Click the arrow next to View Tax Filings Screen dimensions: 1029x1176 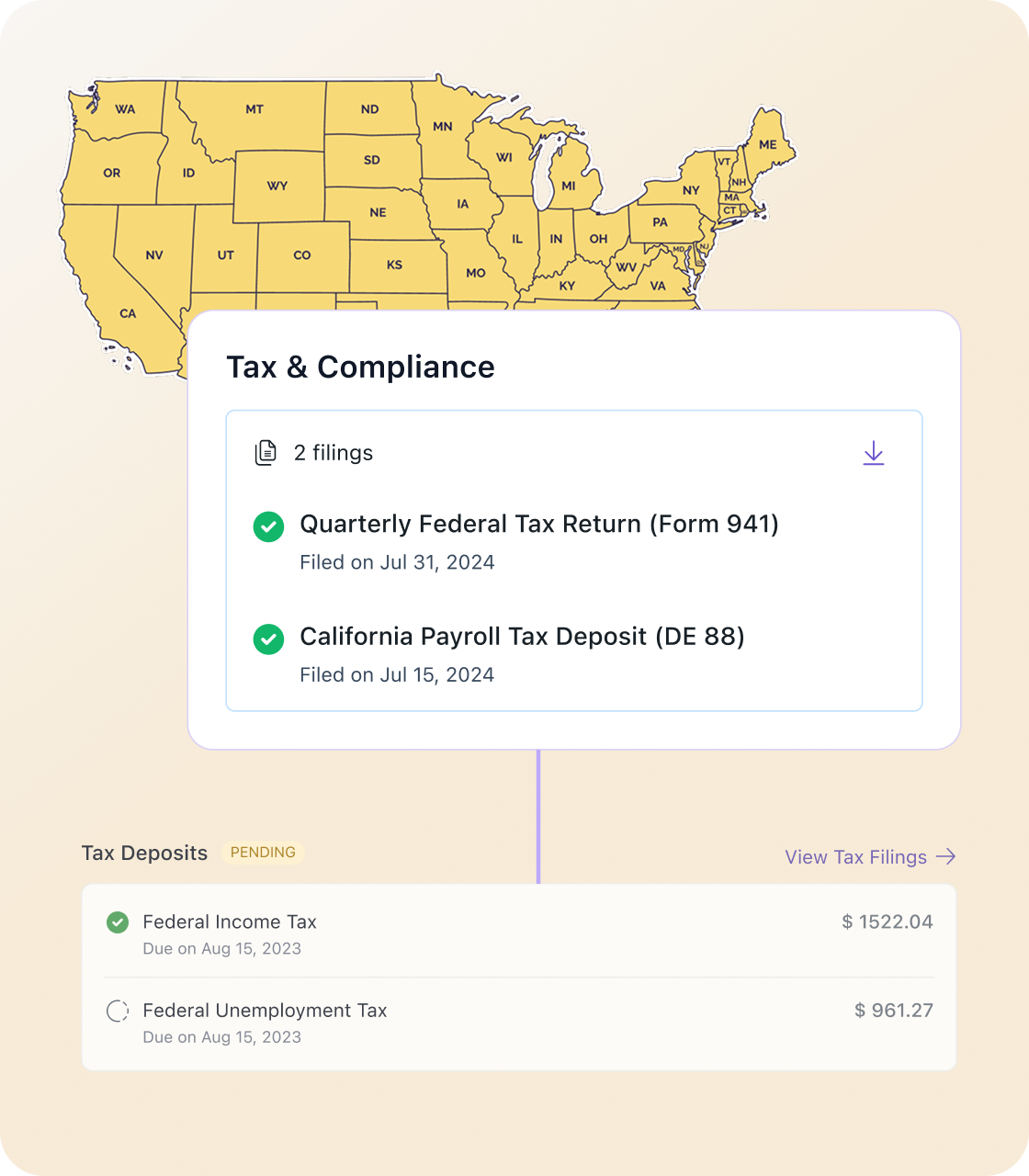click(945, 856)
